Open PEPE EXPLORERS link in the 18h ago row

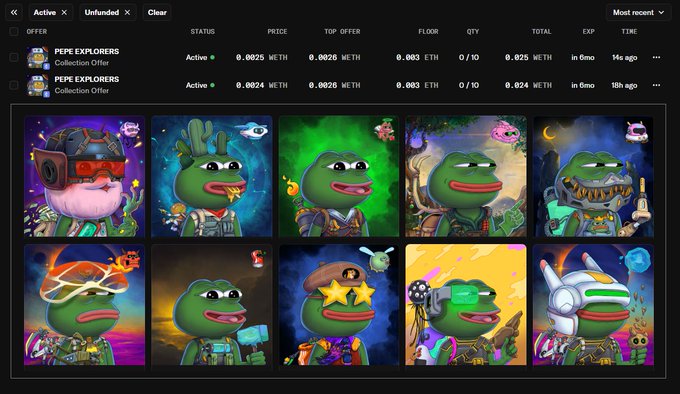click(87, 79)
